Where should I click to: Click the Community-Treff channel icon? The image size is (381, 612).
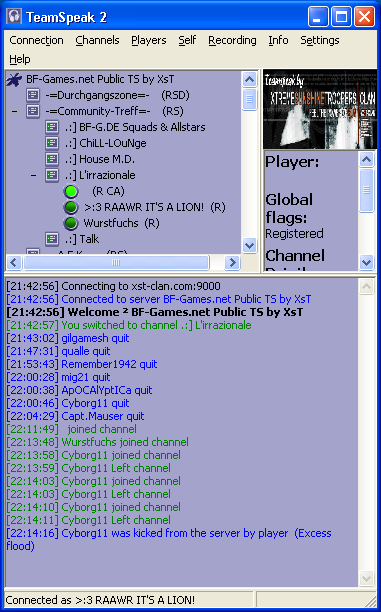(x=33, y=111)
